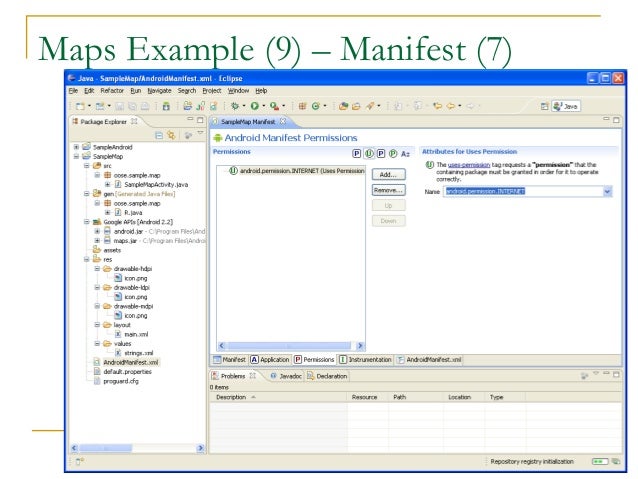Click the Run External Tools icon

click(x=275, y=106)
